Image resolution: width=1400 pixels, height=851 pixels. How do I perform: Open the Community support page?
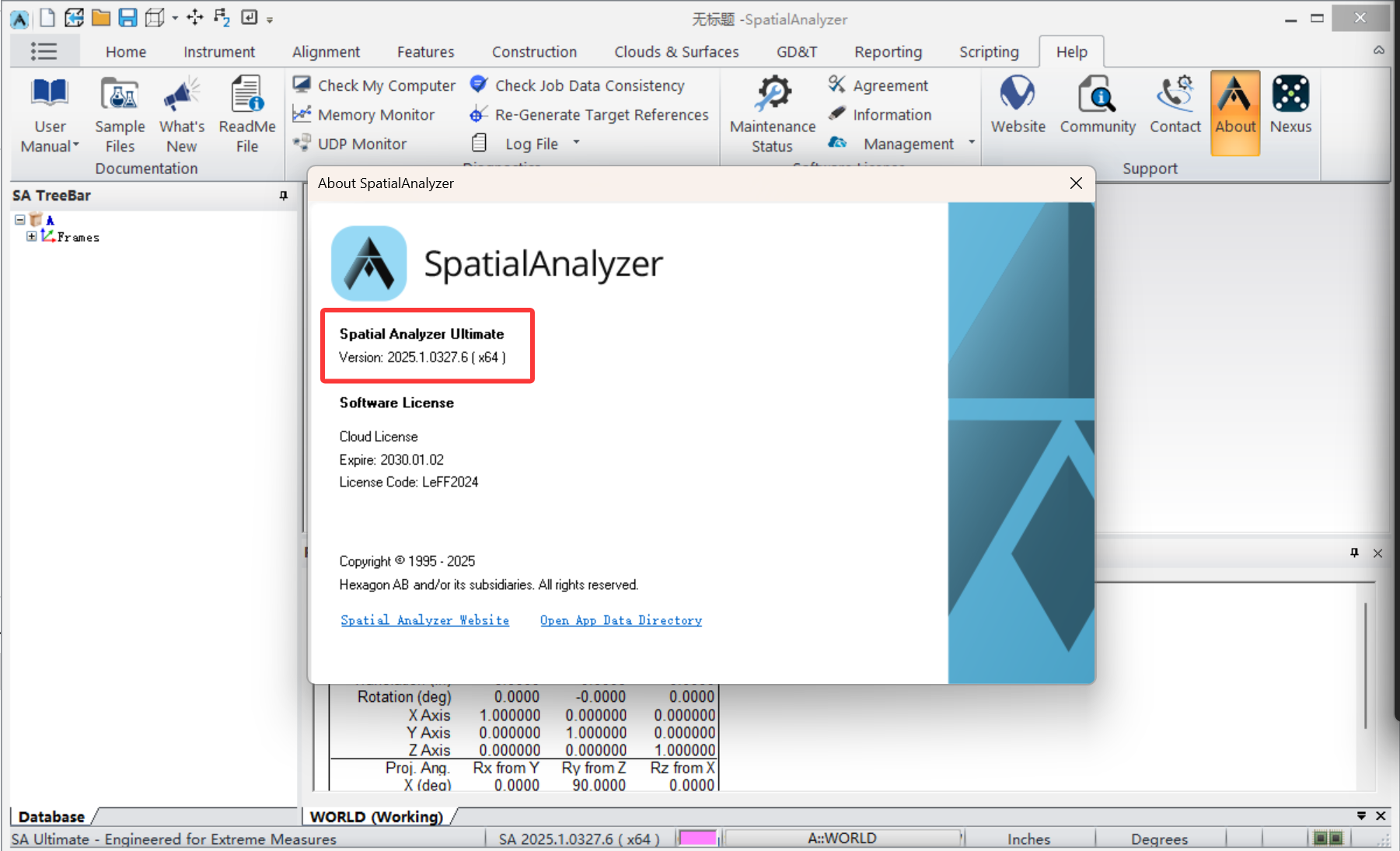1098,105
